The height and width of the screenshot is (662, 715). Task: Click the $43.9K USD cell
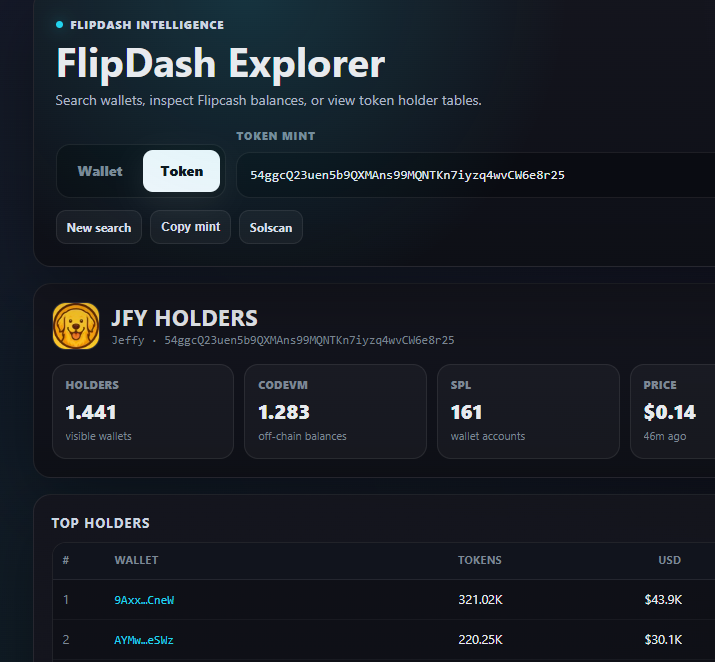663,600
